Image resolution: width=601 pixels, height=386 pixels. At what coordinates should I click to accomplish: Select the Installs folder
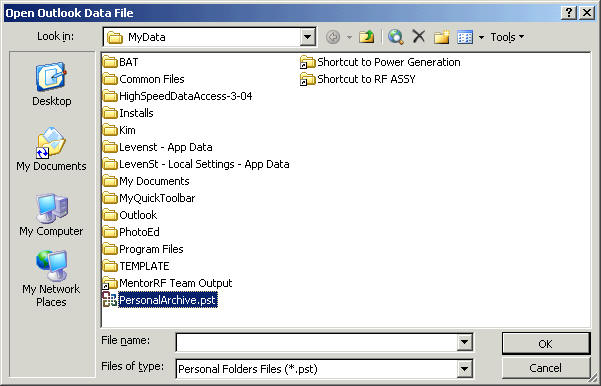tap(129, 113)
